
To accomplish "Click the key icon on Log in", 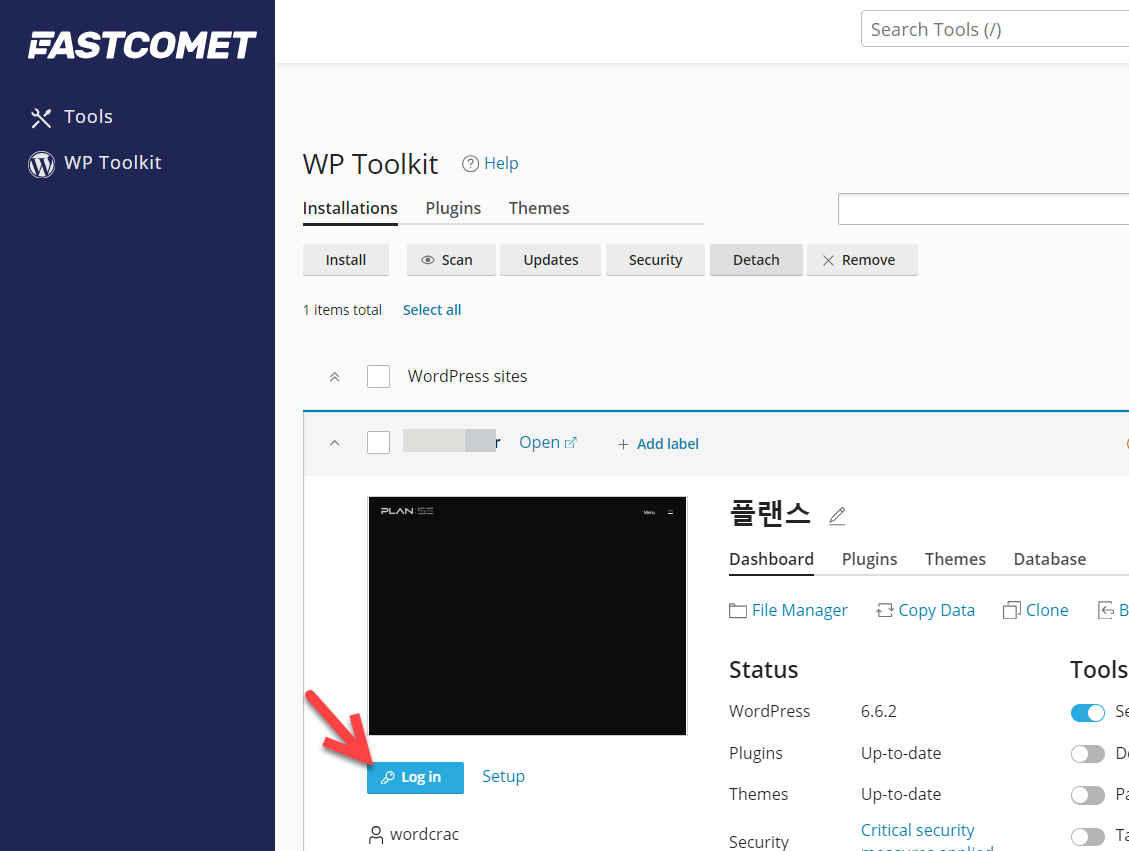I will pos(387,778).
